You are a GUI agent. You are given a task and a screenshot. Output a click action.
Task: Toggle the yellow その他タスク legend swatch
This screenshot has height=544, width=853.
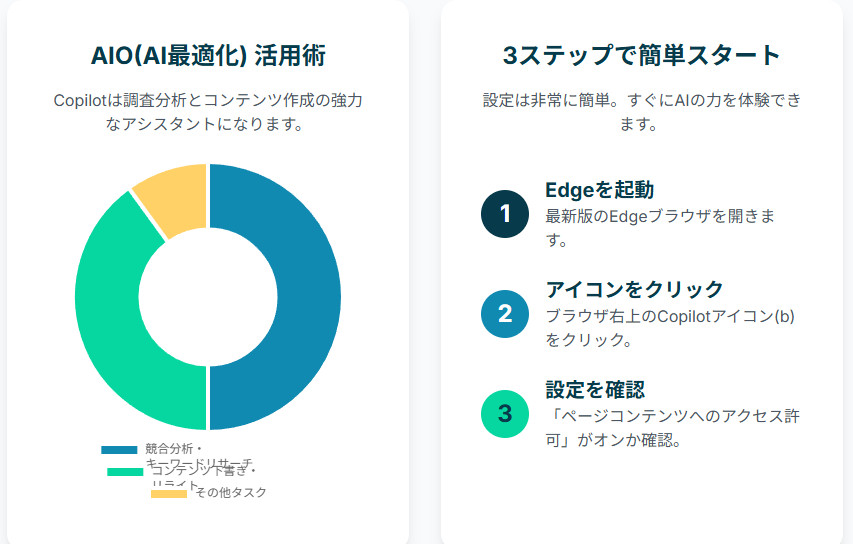point(168,493)
